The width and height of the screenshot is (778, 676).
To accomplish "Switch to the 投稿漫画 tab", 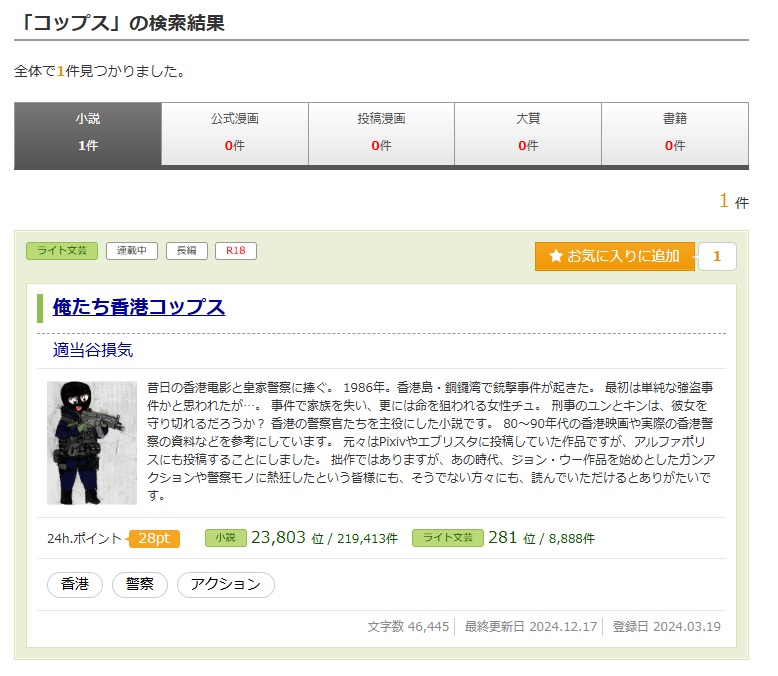I will click(381, 132).
